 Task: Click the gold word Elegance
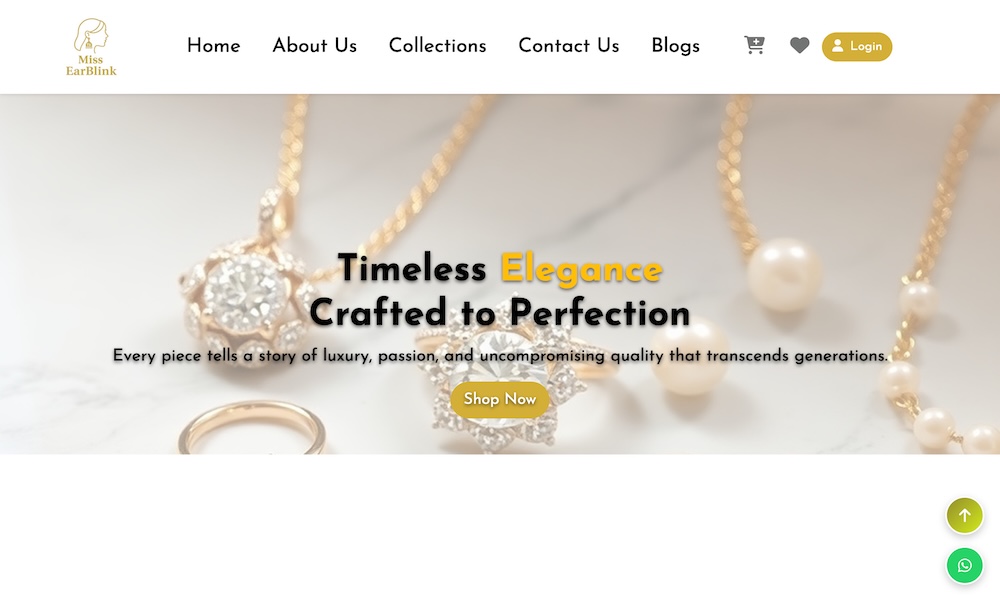[x=582, y=270]
